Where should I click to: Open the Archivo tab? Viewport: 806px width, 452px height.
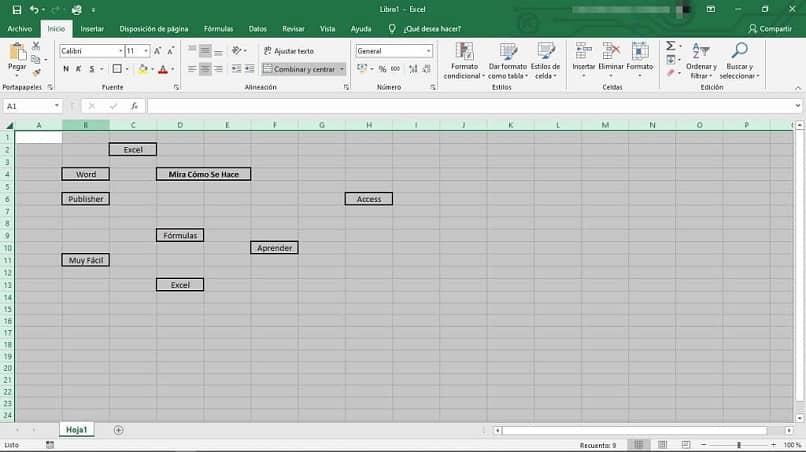tap(20, 29)
